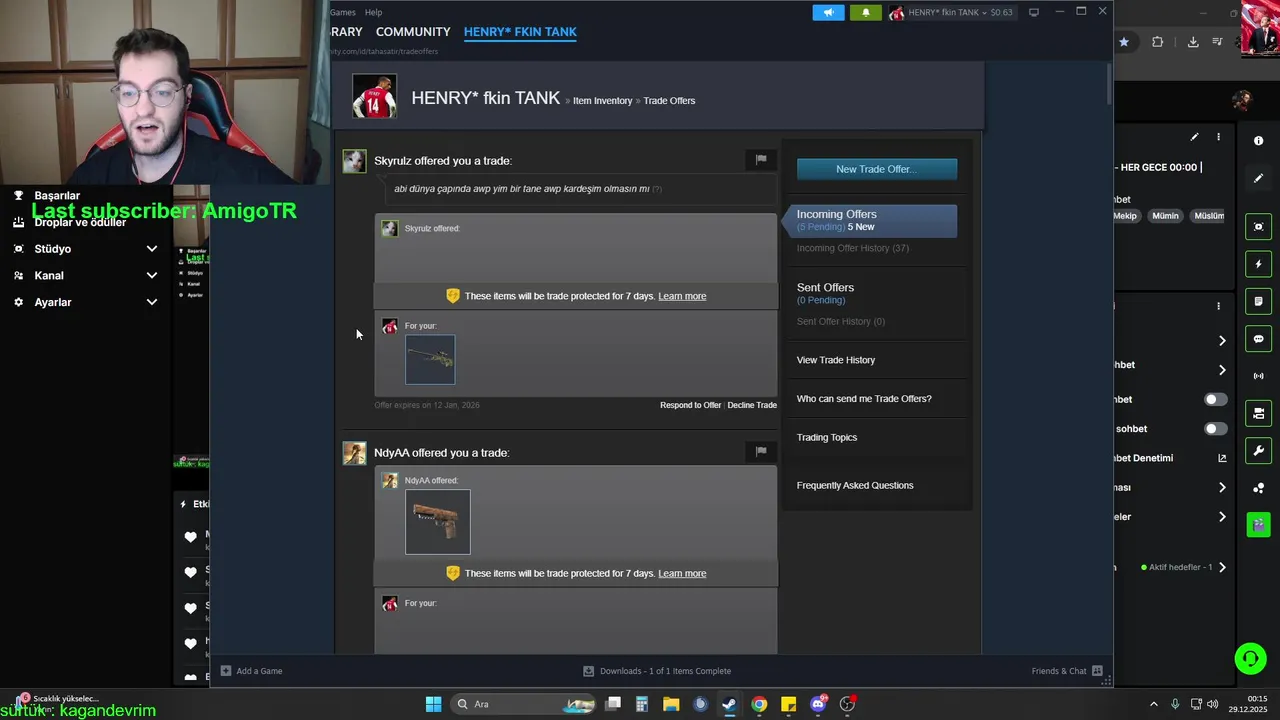
Task: Open Friends & Chat icon in Steam
Action: pyautogui.click(x=1097, y=671)
